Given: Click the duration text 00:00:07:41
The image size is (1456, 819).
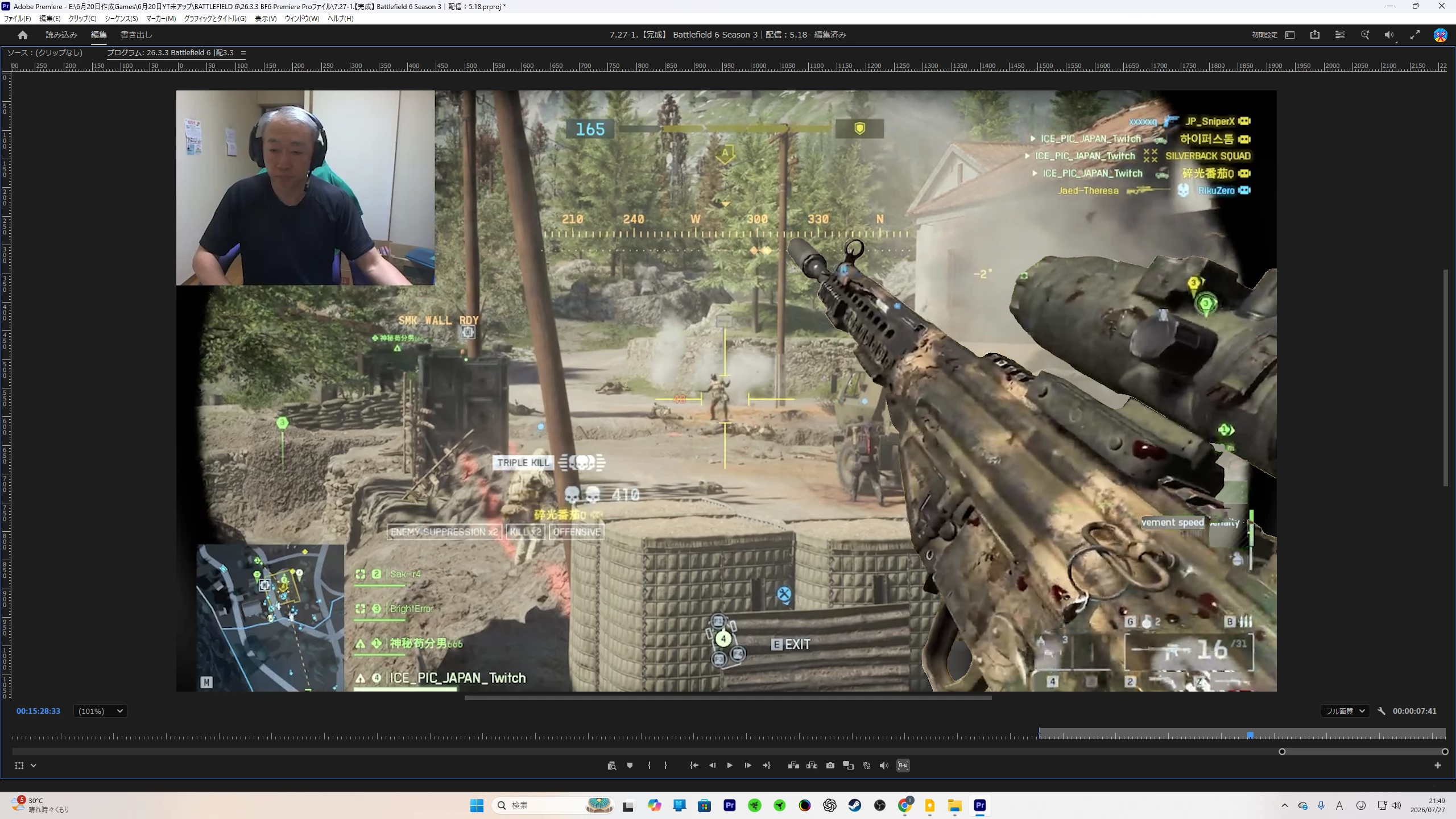Looking at the screenshot, I should pos(1414,711).
